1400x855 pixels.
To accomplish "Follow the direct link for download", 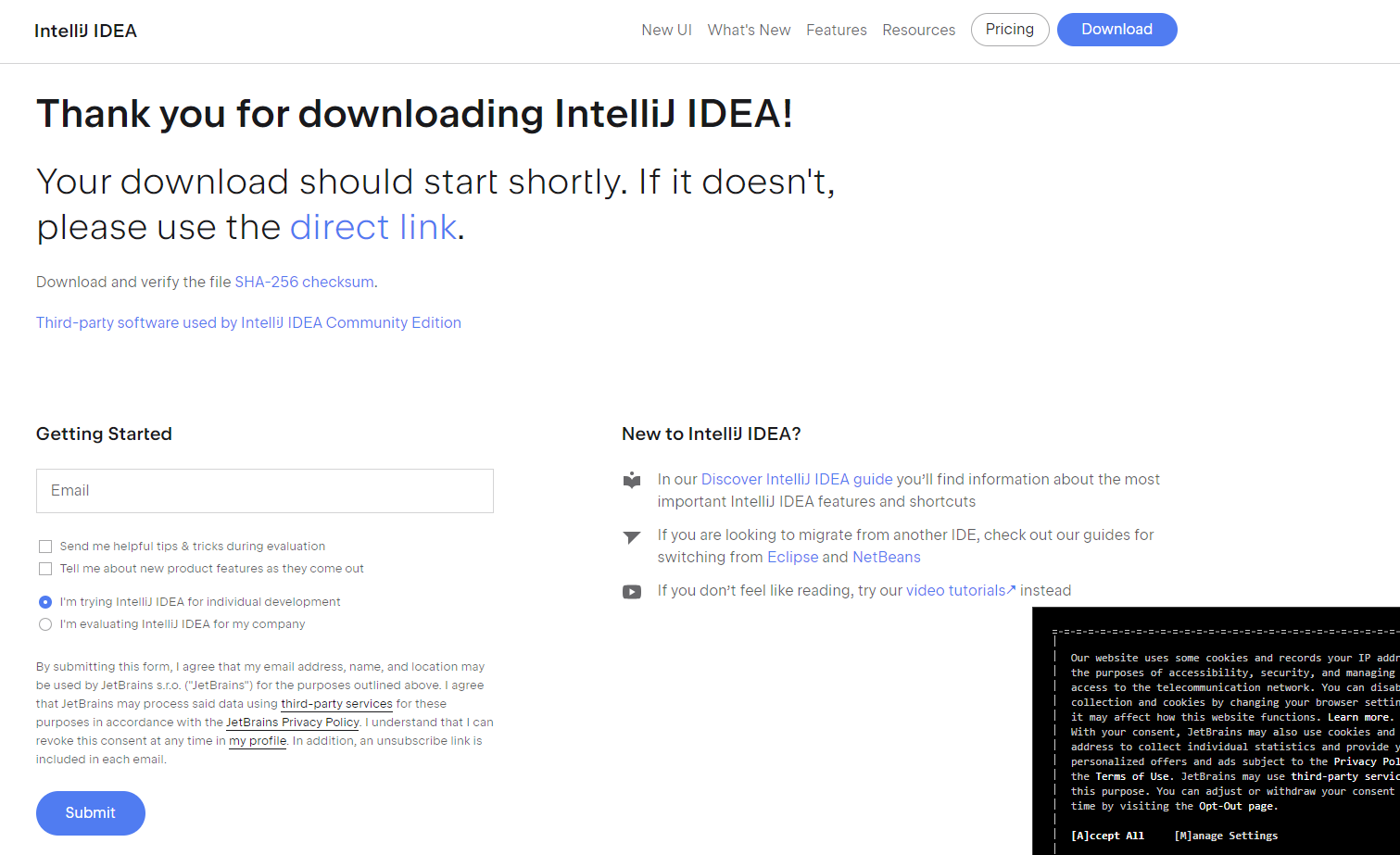I will tap(373, 227).
